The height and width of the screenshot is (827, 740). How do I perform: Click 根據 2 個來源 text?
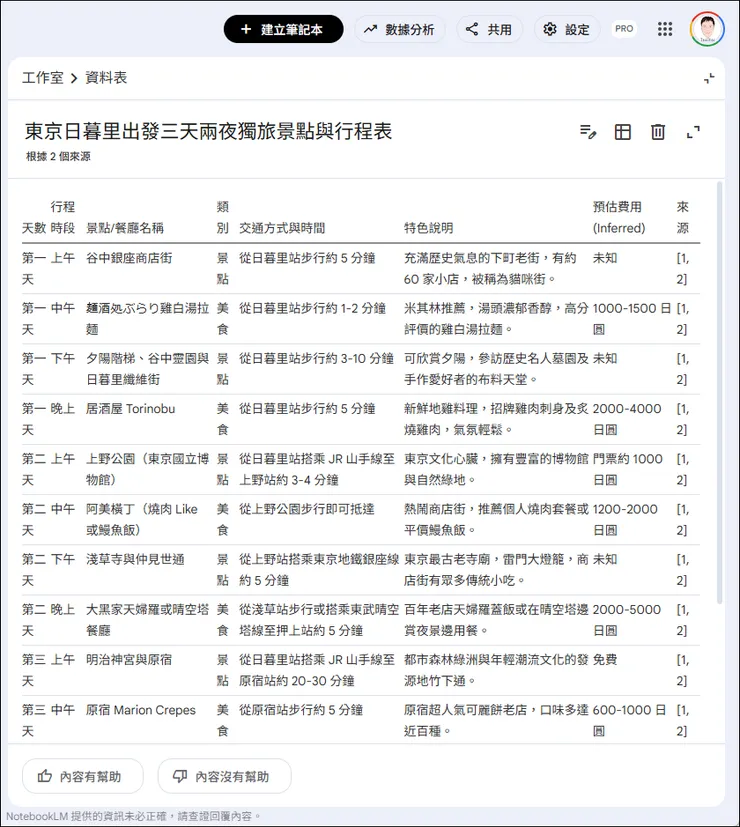pos(58,156)
